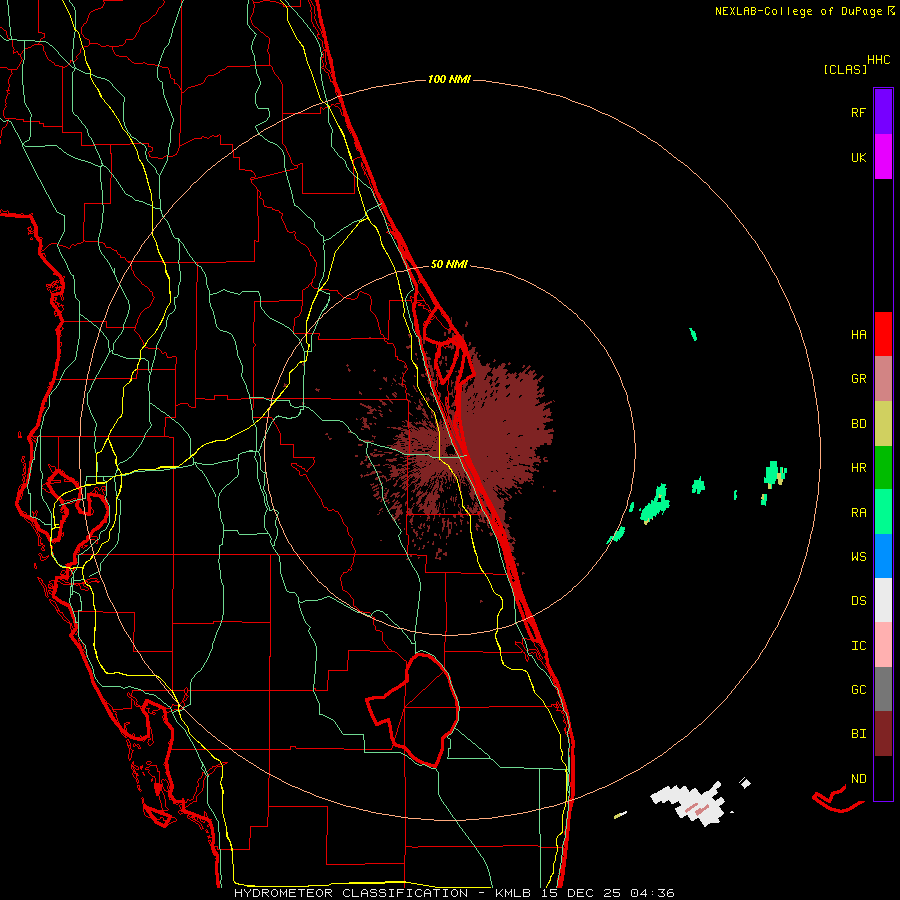Viewport: 900px width, 900px height.
Task: Click the 'ND' legend label
Action: [858, 779]
